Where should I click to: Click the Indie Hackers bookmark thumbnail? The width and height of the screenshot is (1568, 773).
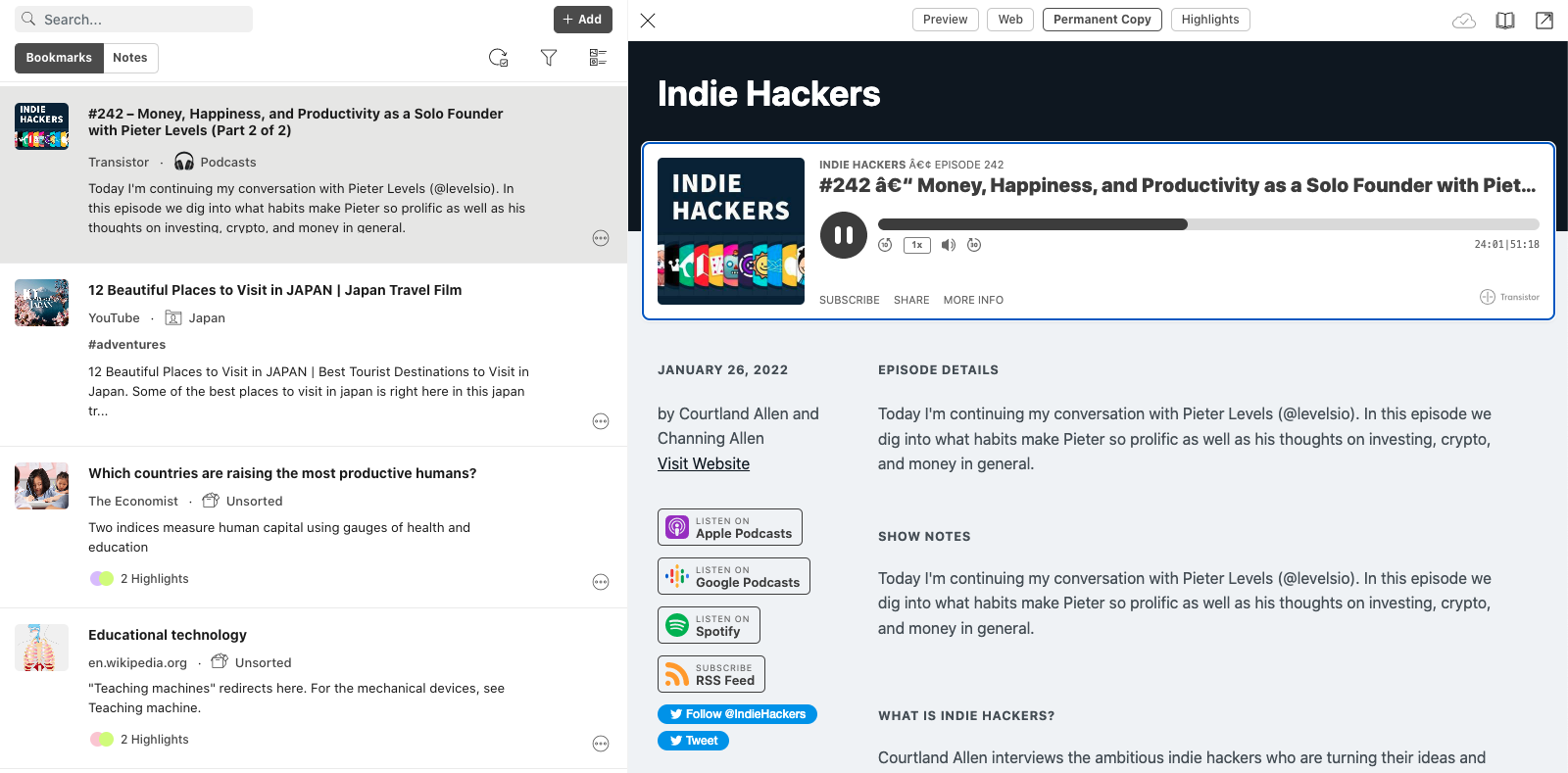point(41,126)
